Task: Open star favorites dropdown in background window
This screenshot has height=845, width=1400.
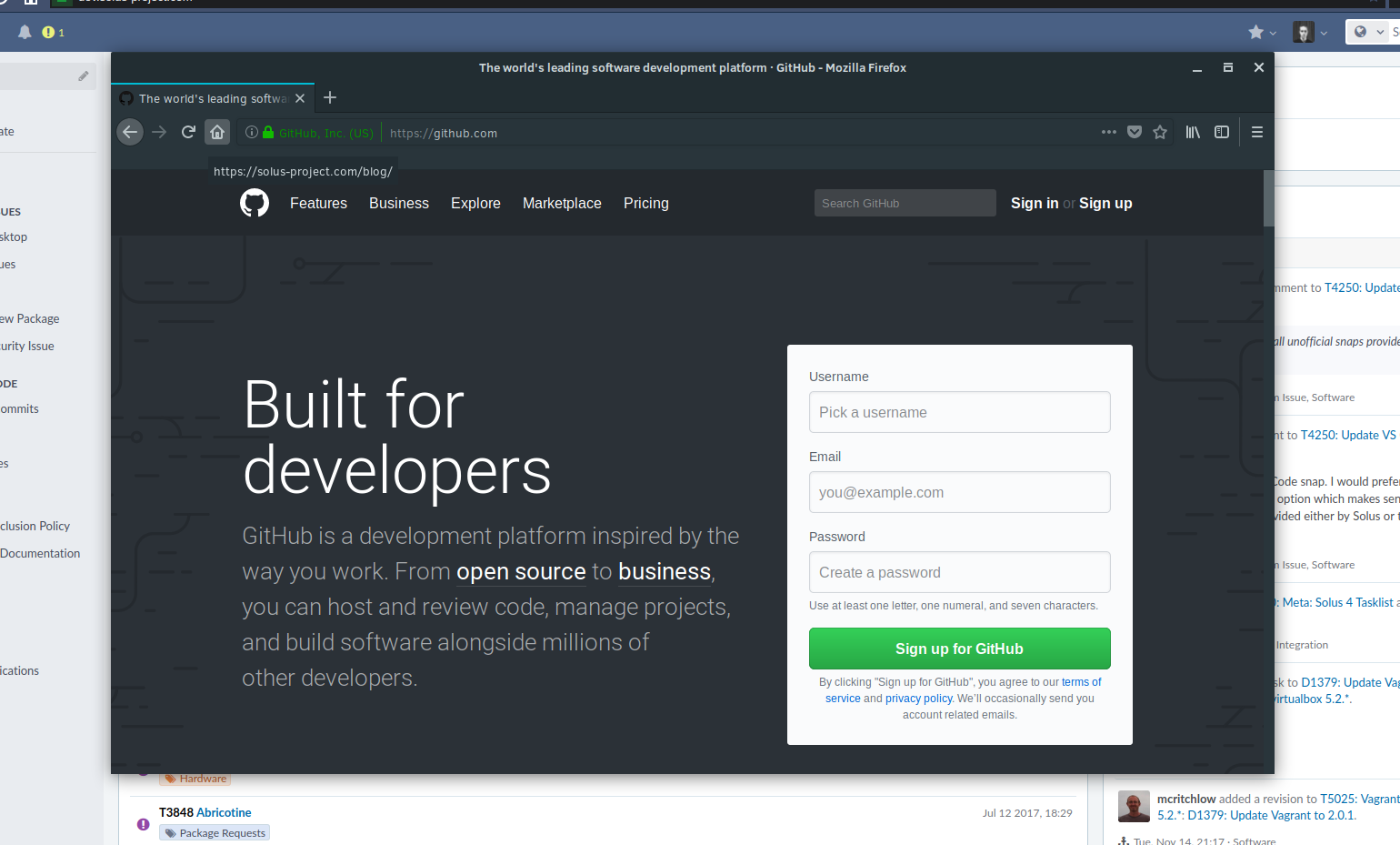Action: point(1262,32)
